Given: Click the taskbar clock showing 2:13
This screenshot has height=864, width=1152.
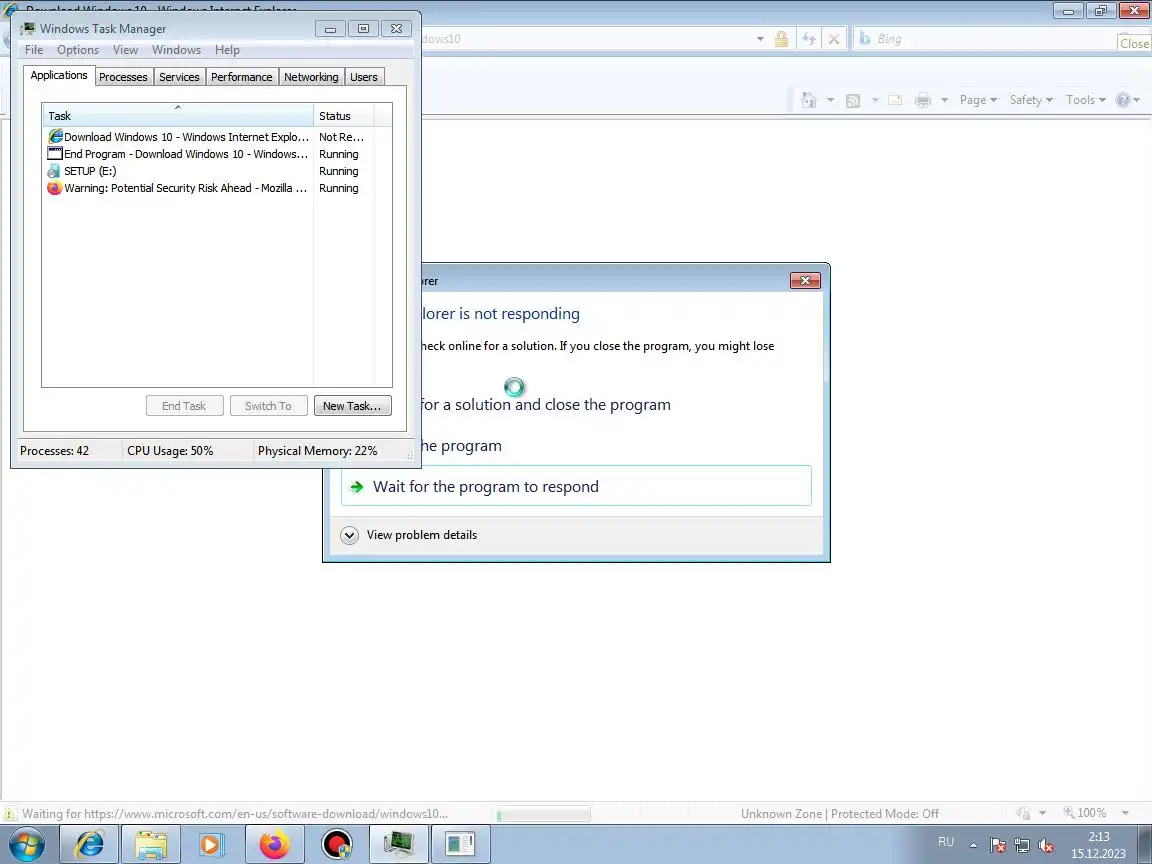Looking at the screenshot, I should tap(1098, 845).
